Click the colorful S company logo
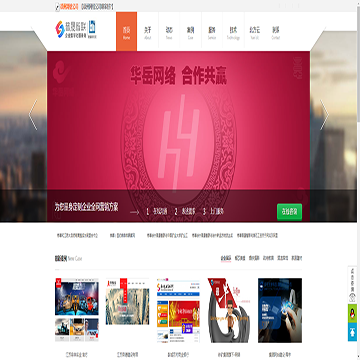This screenshot has width=360, height=360. pyautogui.click(x=60, y=29)
